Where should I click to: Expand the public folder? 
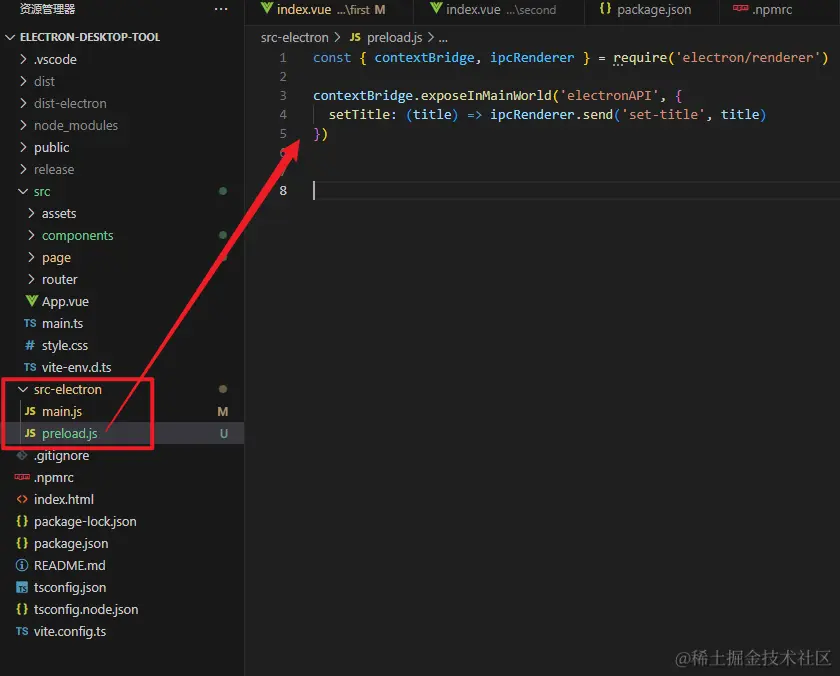click(23, 147)
